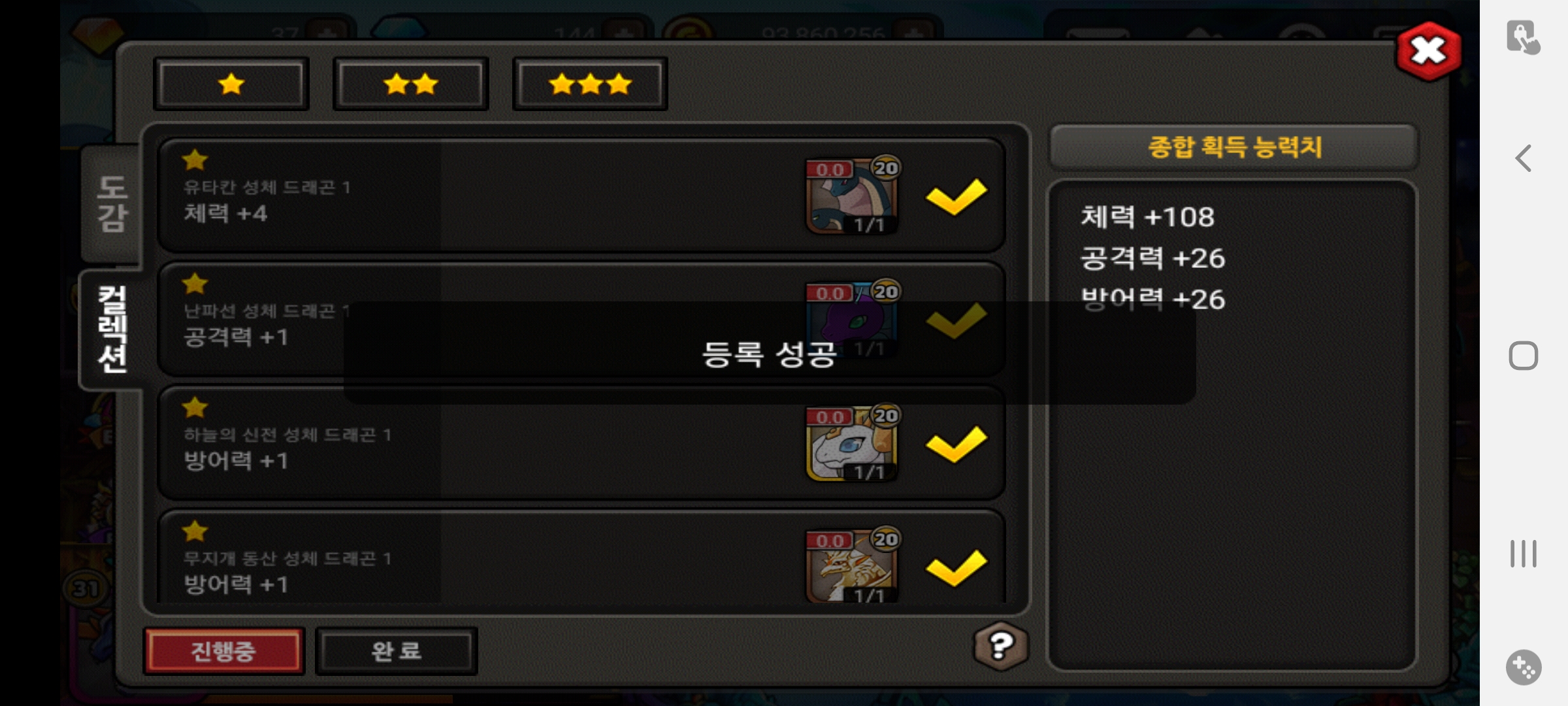The width and height of the screenshot is (1568, 706).
Task: Click the yellow checkmark for 유타칸 성체 드래곤
Action: pos(956,196)
